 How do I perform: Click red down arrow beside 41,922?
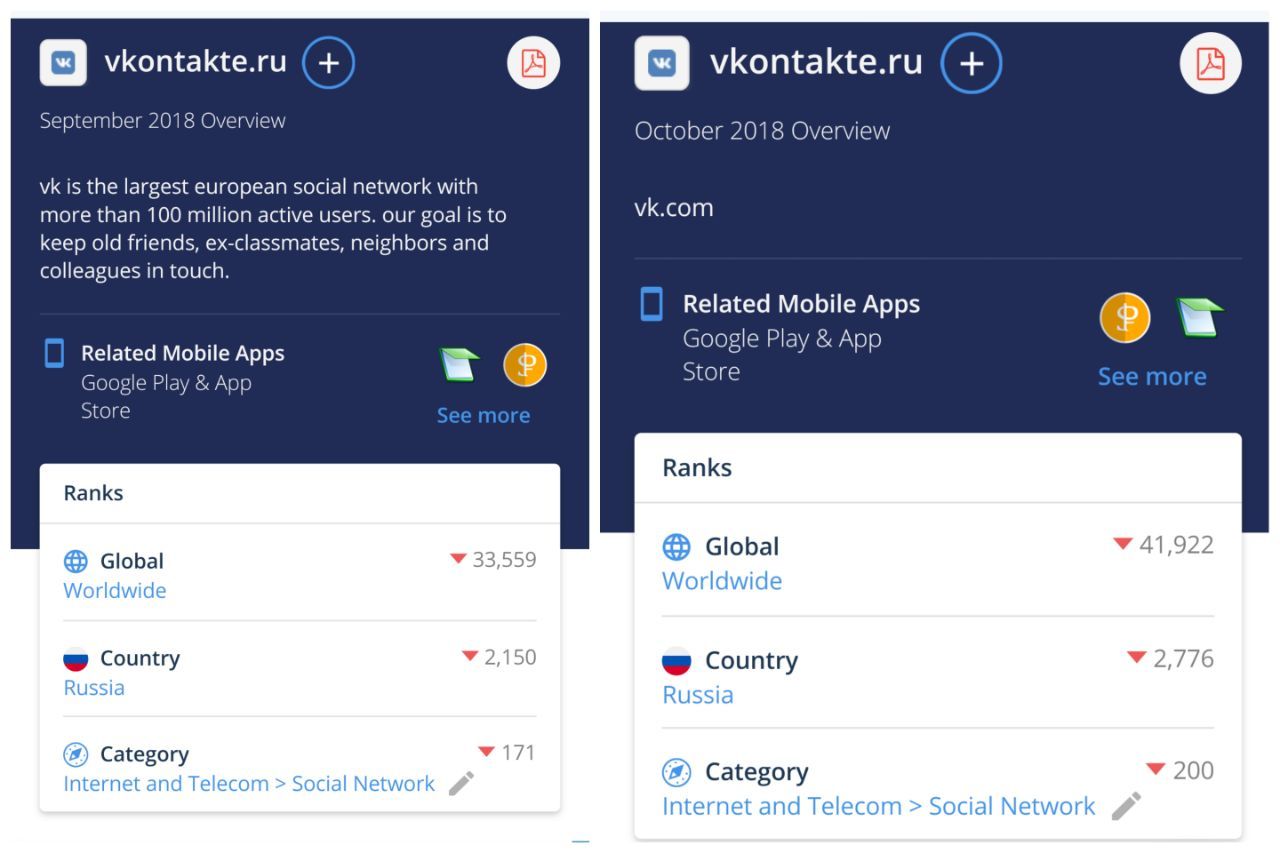1123,546
